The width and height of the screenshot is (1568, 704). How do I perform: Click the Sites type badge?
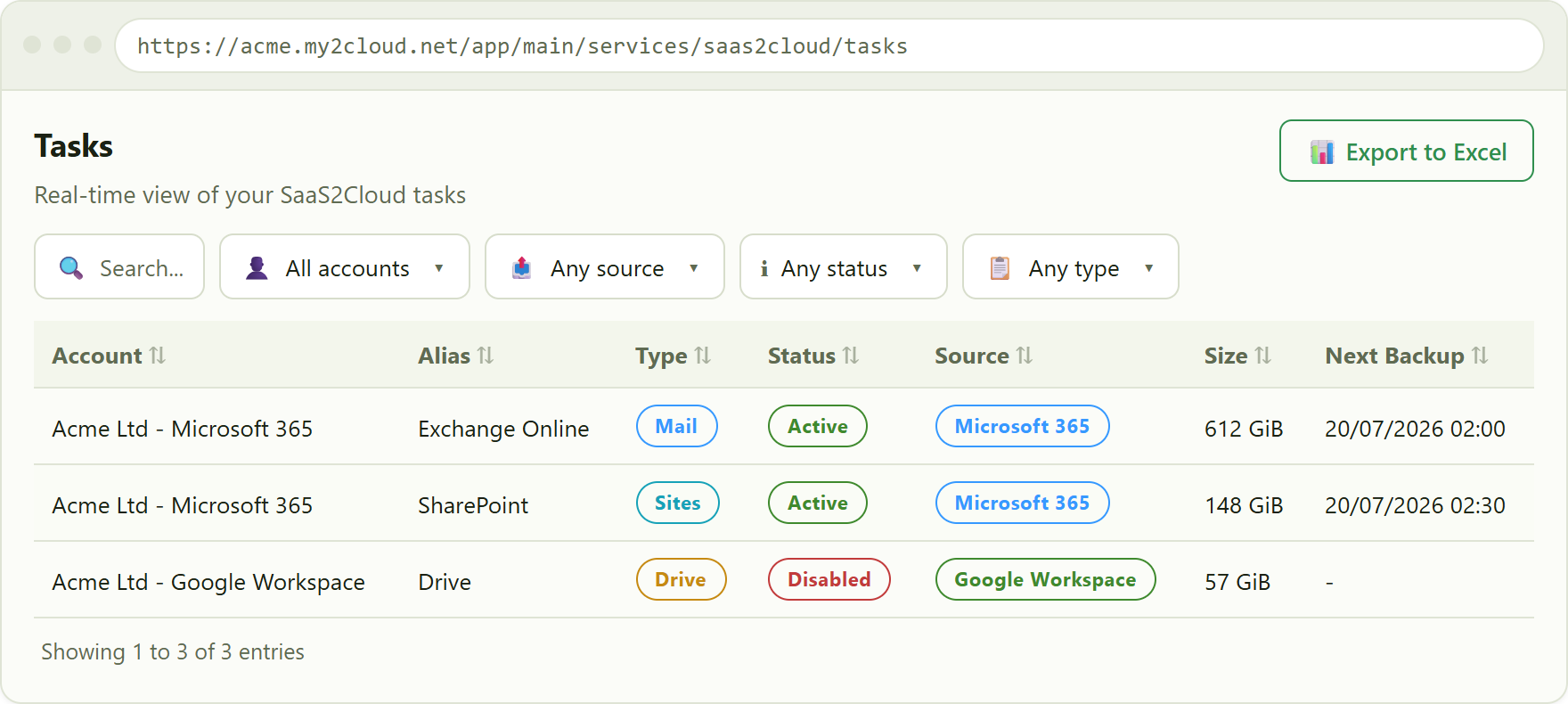[677, 503]
